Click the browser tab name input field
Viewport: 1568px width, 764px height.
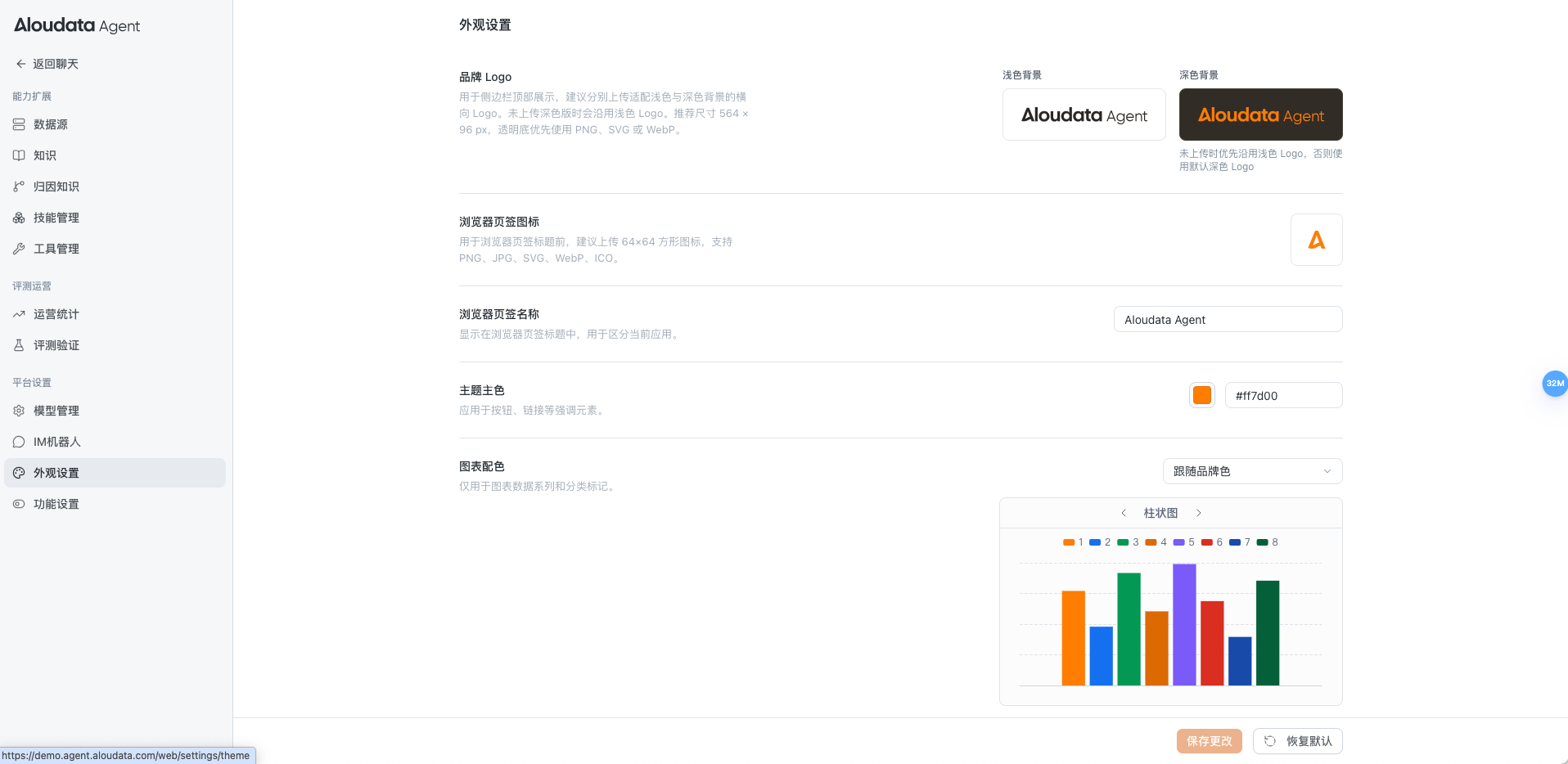1228,319
